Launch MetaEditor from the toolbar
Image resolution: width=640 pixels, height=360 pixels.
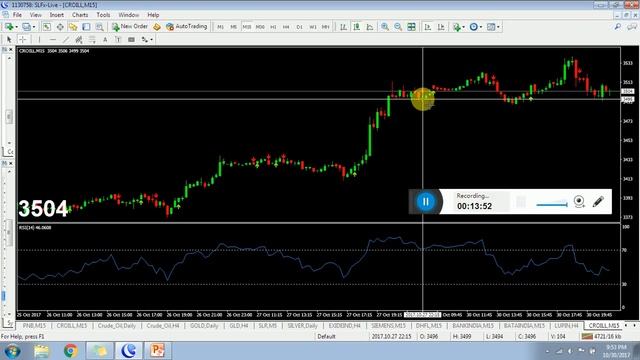(157, 27)
